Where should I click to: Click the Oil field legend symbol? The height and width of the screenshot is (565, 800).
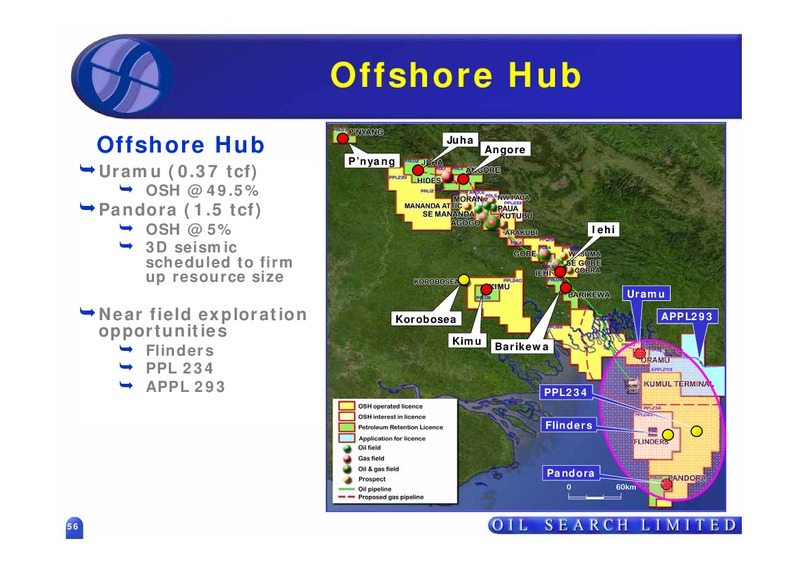(347, 448)
